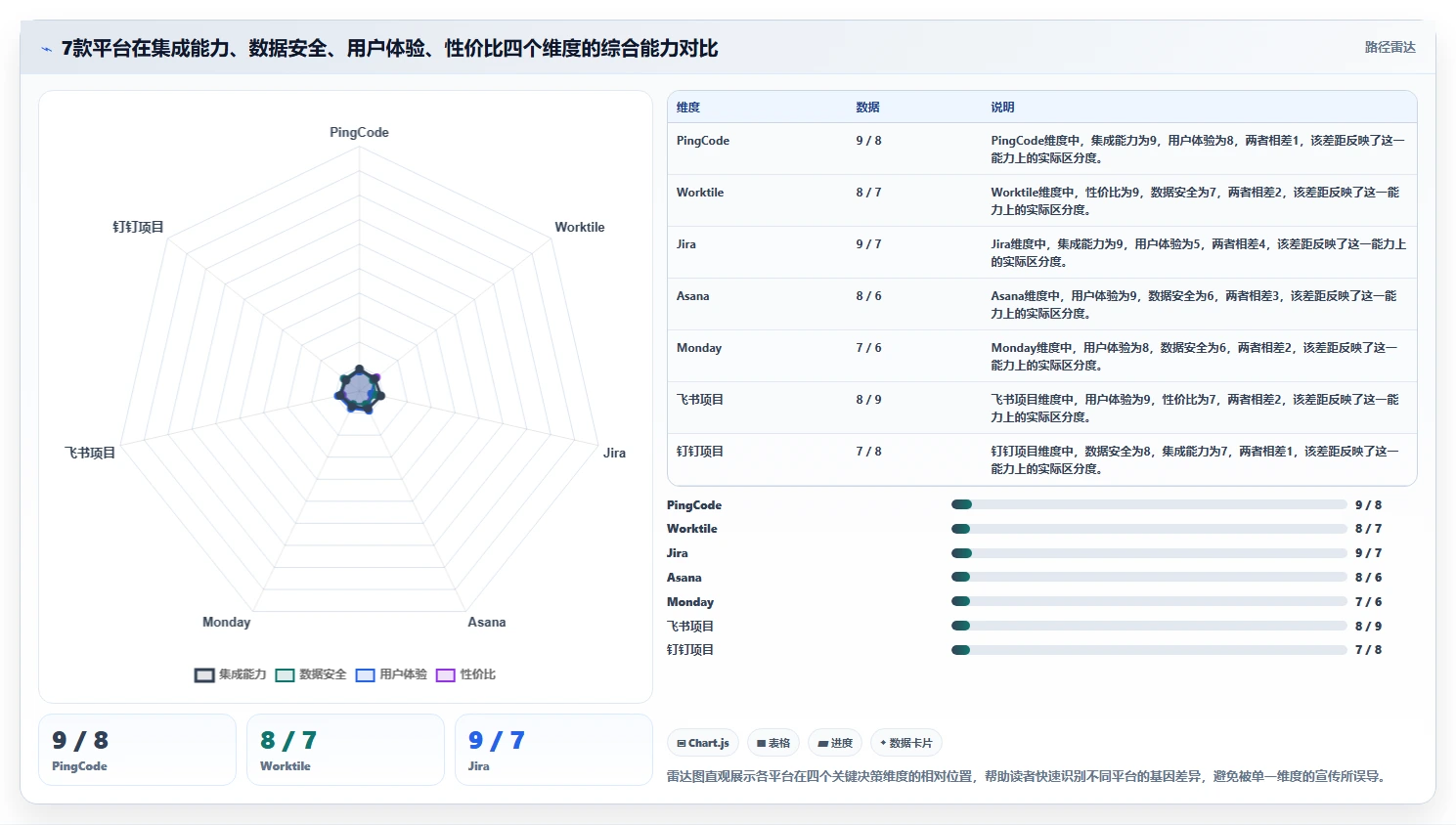Click the 维度 column header
The height and width of the screenshot is (825, 1456).
(688, 108)
